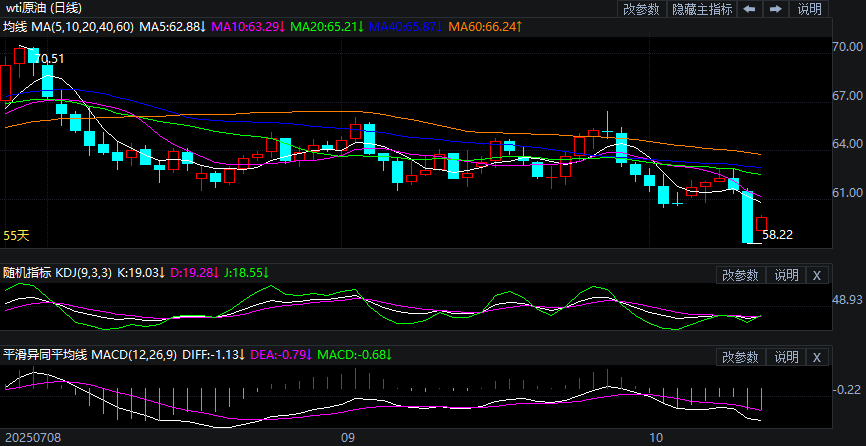Select the wti原油 (日线) chart title
866x446 pixels.
point(42,9)
